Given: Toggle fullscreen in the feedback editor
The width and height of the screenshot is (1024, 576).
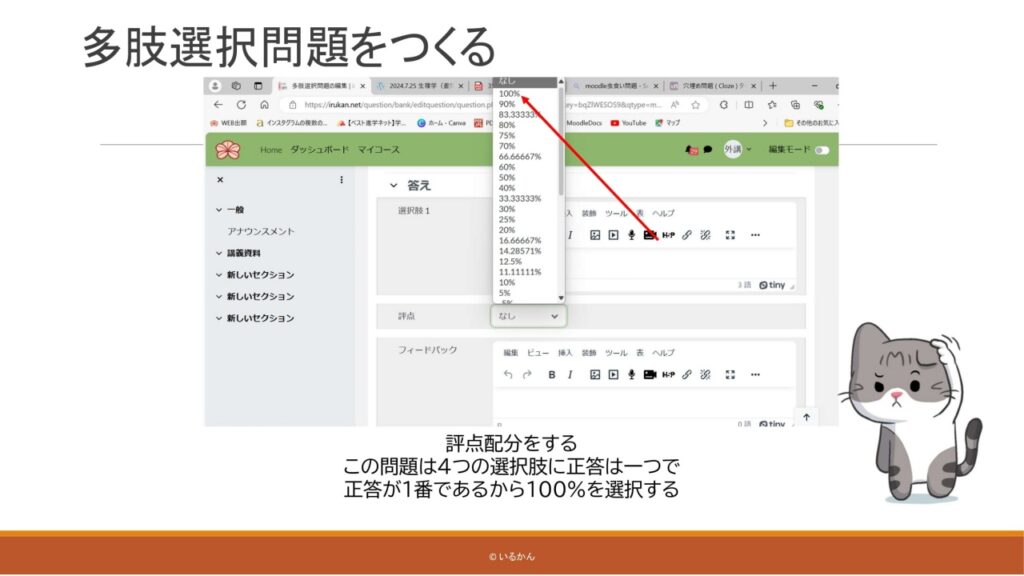Looking at the screenshot, I should pos(730,375).
